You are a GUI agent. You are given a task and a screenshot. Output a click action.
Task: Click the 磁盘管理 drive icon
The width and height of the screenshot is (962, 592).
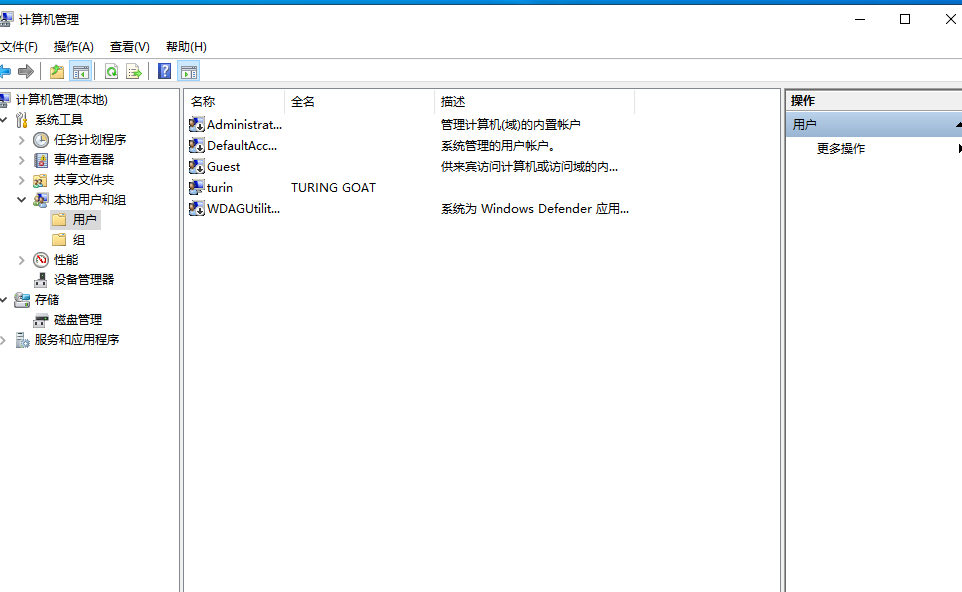(40, 320)
